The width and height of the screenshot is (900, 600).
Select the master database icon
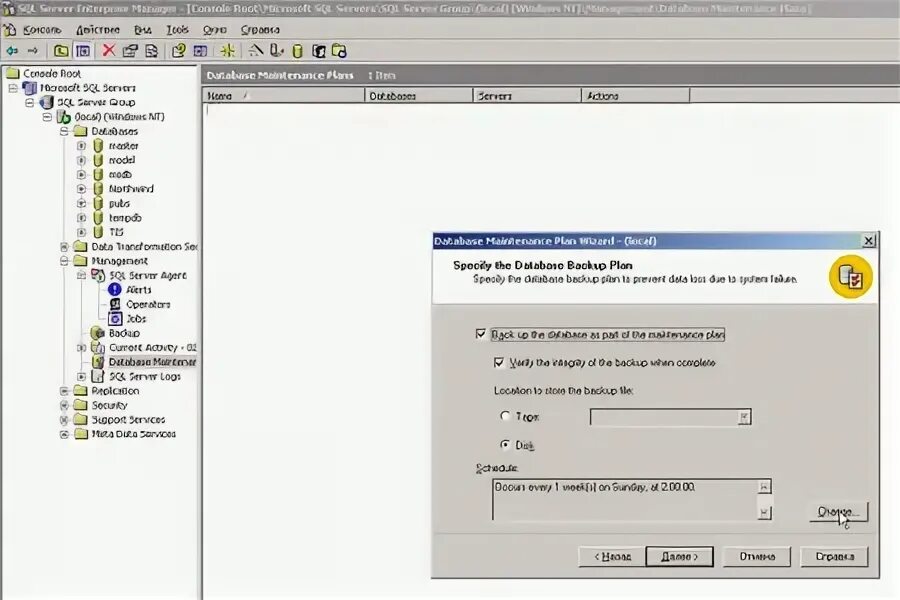98,146
